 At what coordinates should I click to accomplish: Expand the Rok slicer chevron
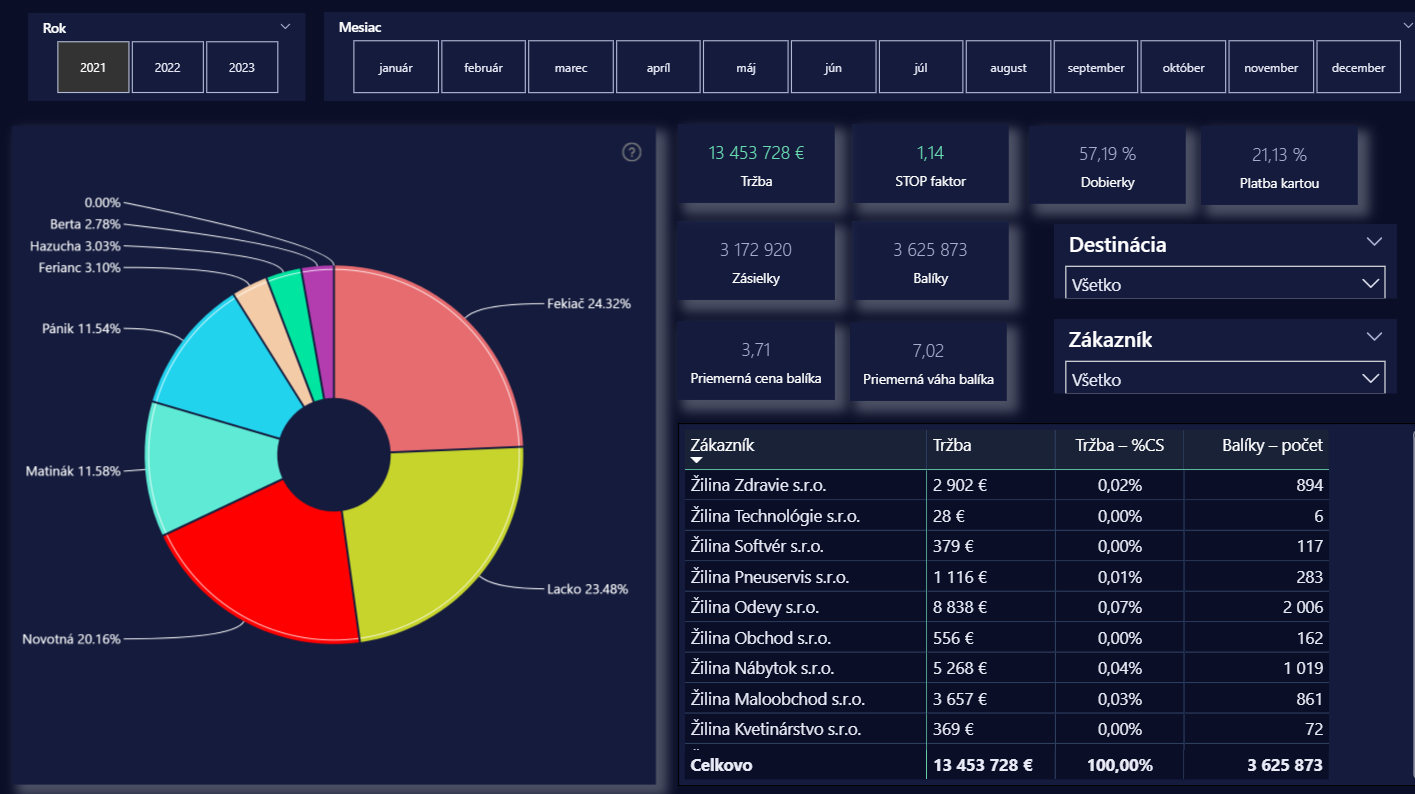285,26
